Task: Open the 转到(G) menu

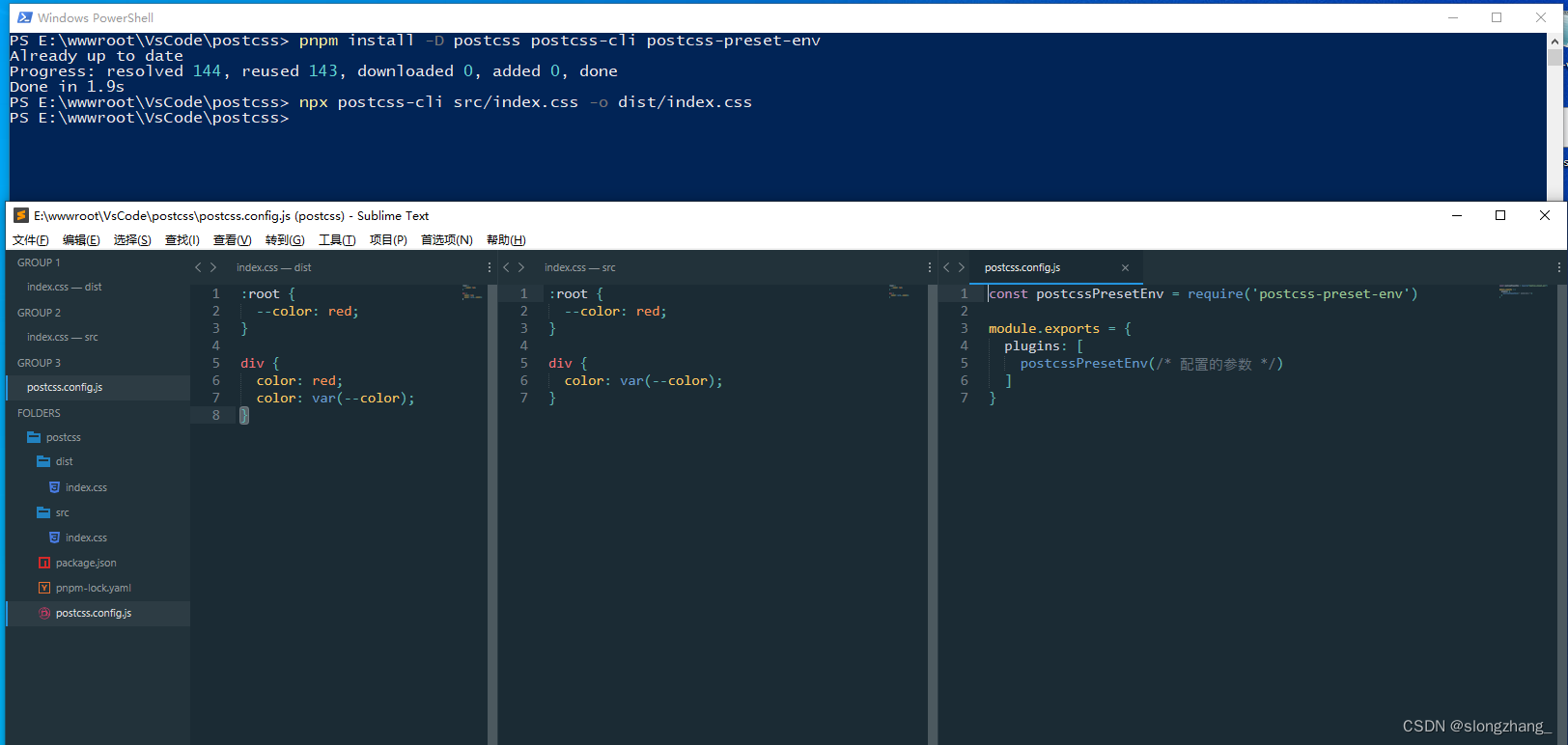Action: coord(285,240)
